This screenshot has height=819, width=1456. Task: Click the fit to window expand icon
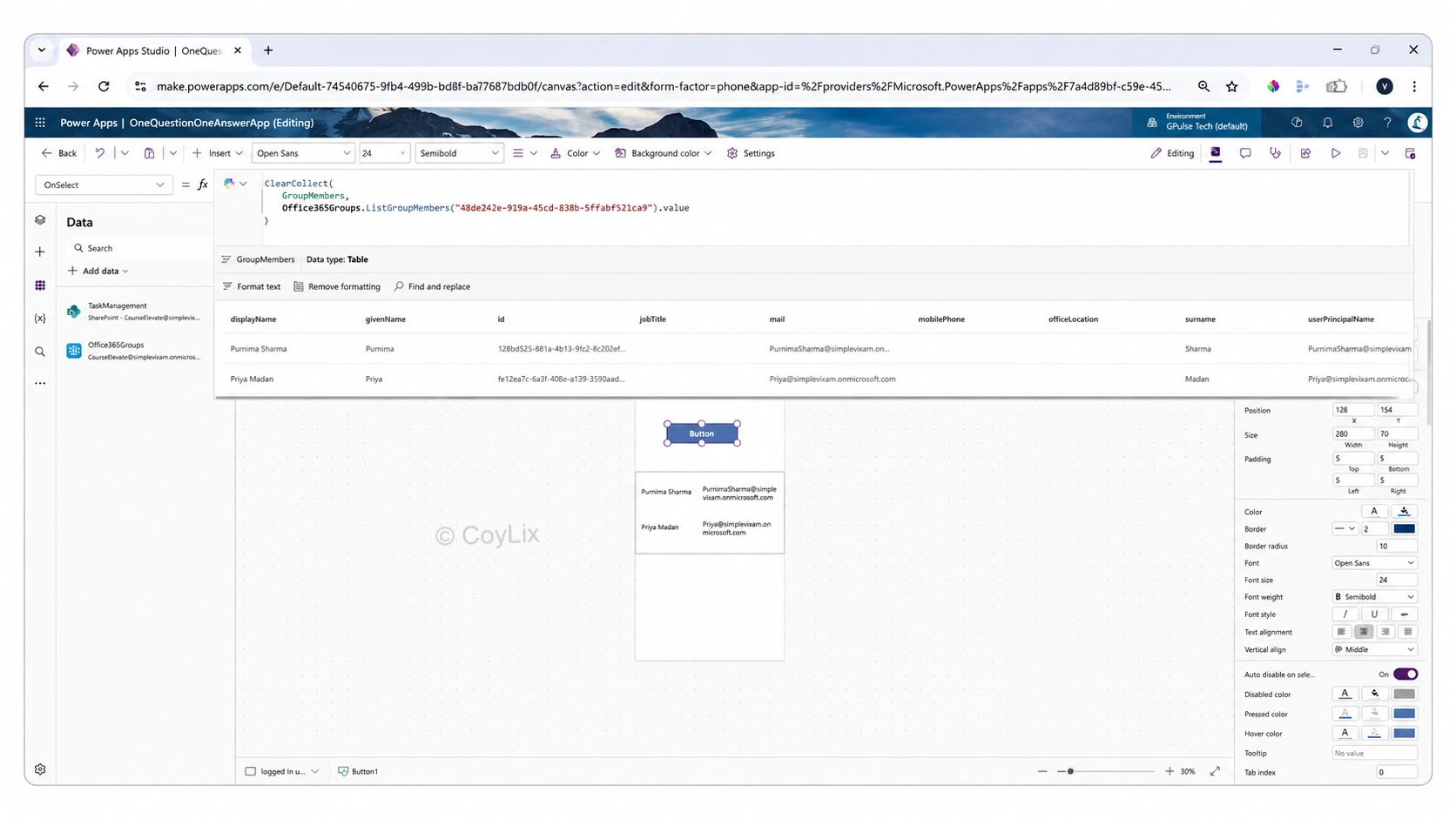1215,771
